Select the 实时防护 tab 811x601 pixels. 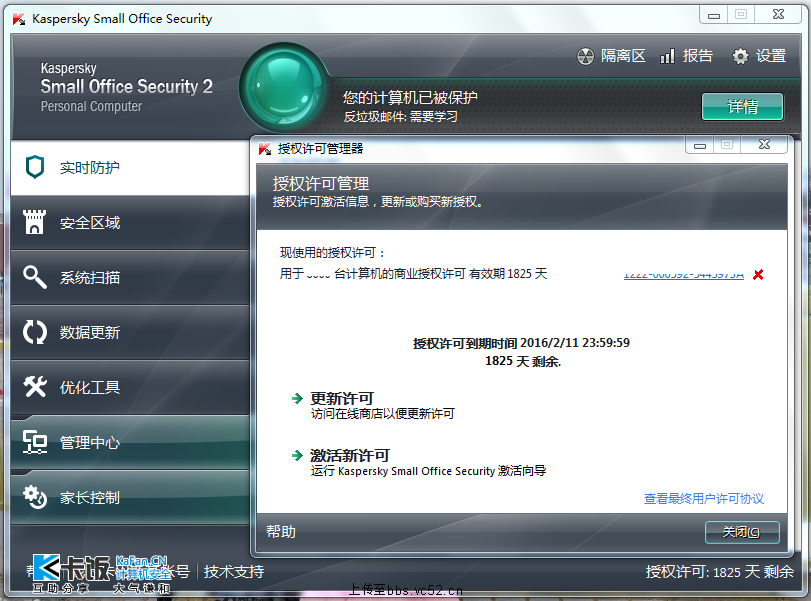pyautogui.click(x=130, y=168)
